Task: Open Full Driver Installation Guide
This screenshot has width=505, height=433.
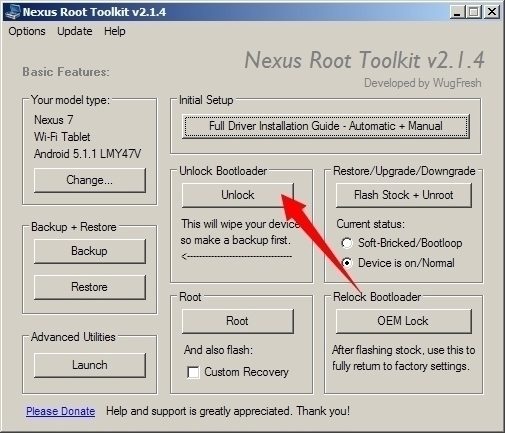Action: (x=326, y=126)
